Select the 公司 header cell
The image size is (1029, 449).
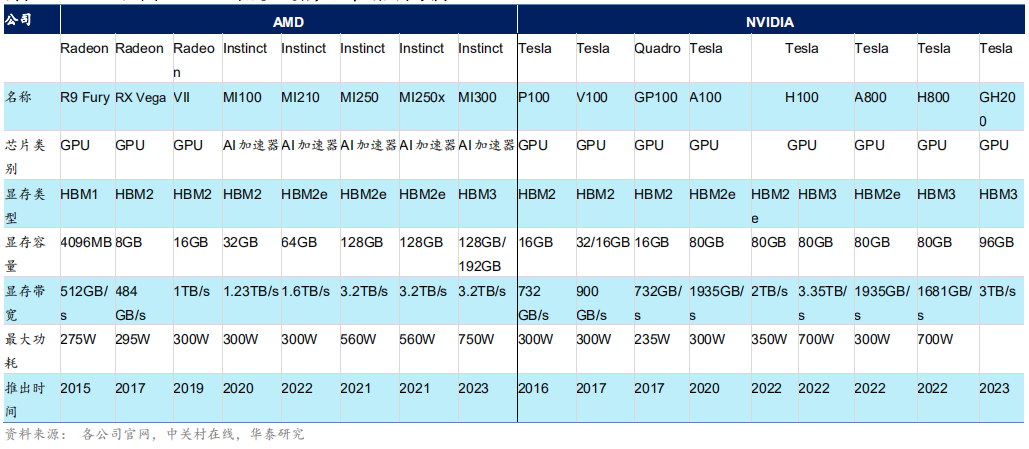[x=18, y=20]
